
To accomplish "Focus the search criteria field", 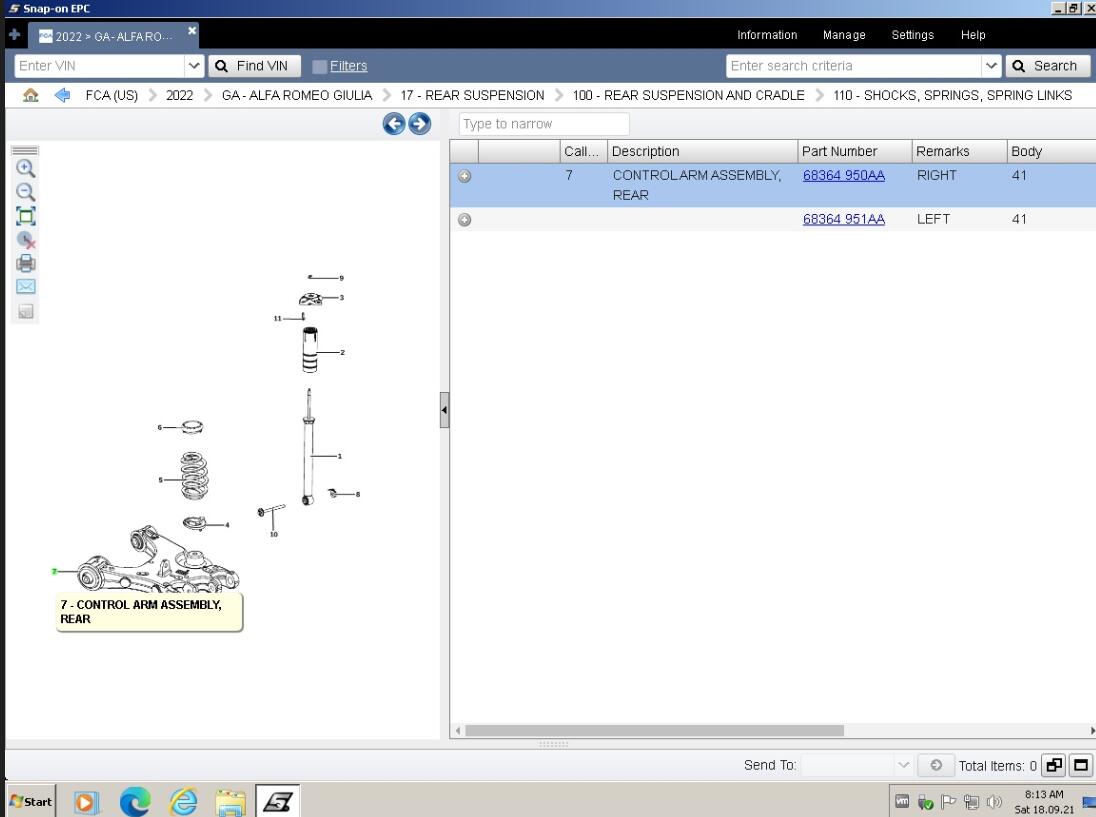I will coord(854,66).
